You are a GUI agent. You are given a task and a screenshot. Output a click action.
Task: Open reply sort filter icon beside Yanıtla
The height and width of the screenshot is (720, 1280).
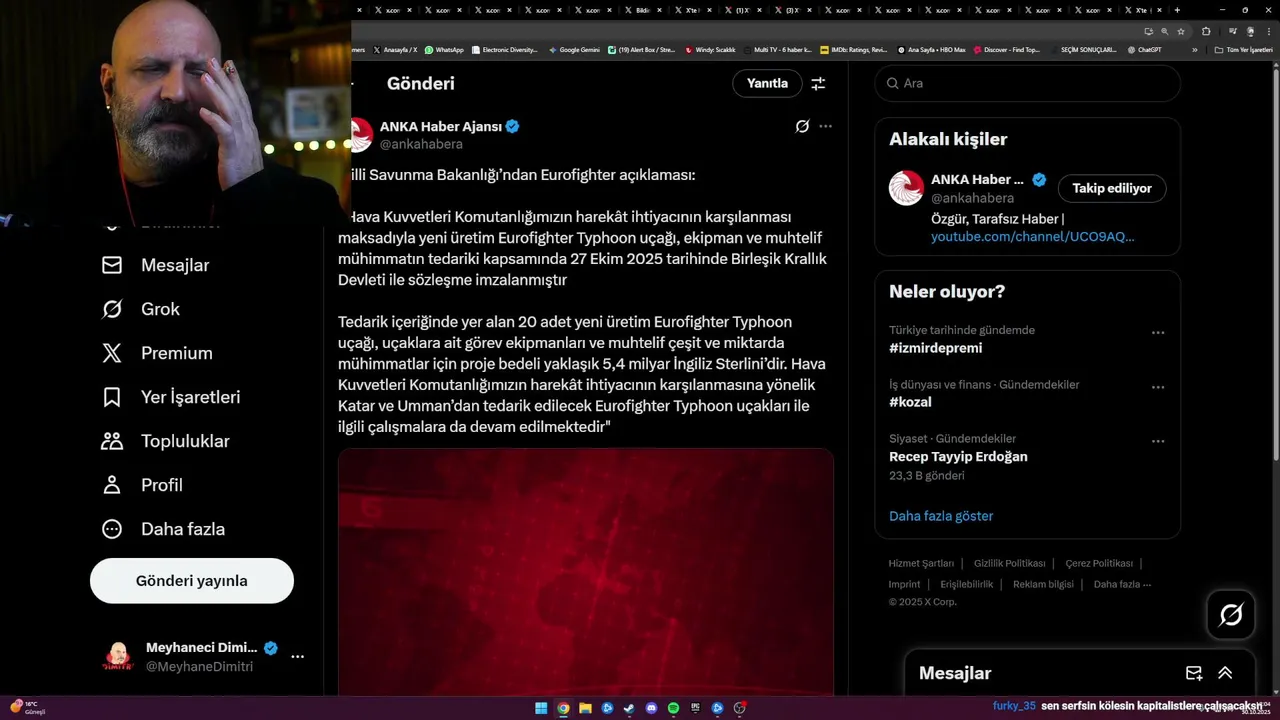(818, 83)
